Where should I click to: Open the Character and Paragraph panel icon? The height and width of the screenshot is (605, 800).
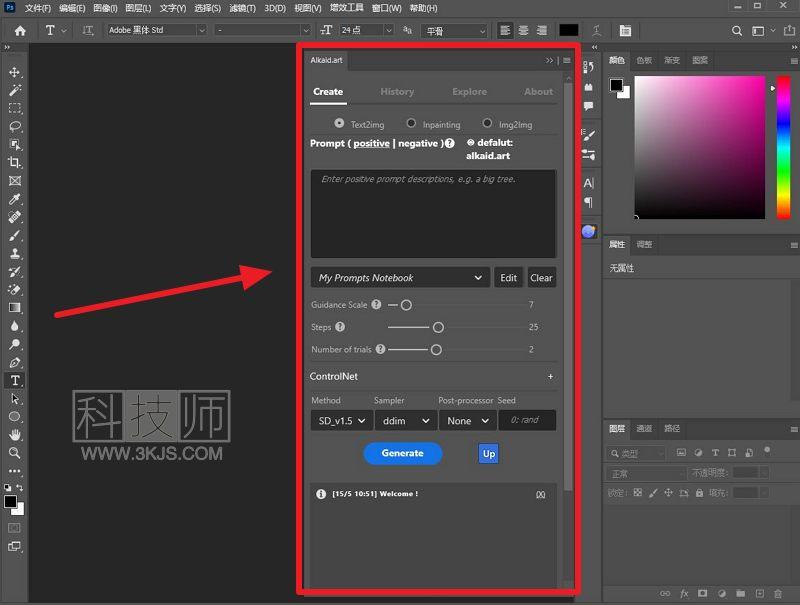click(x=625, y=31)
